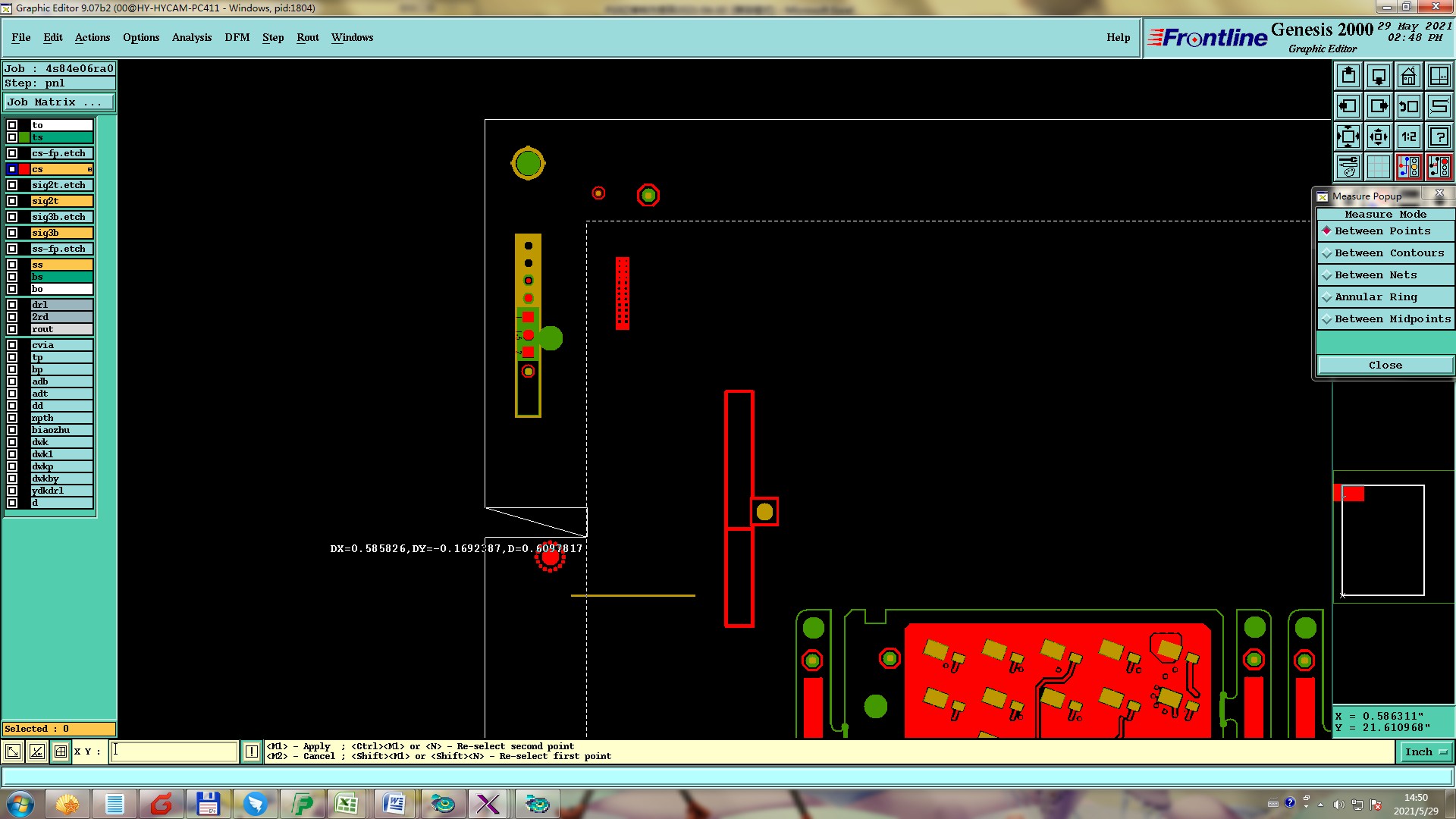Open the Edit menu
The image size is (1456, 819).
[x=53, y=37]
